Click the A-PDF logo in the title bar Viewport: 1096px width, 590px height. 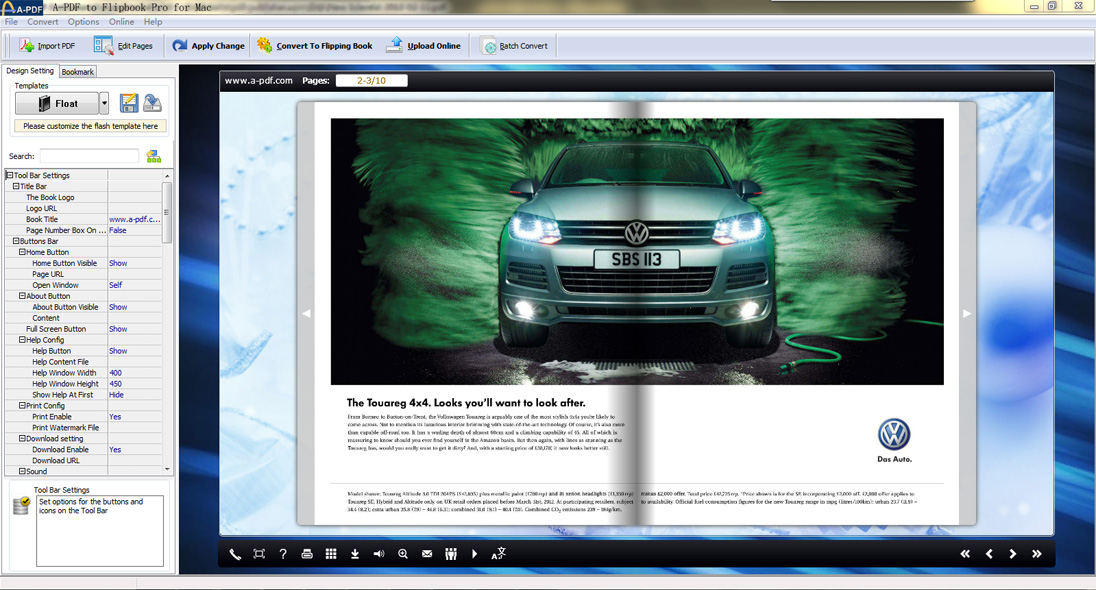(22, 8)
